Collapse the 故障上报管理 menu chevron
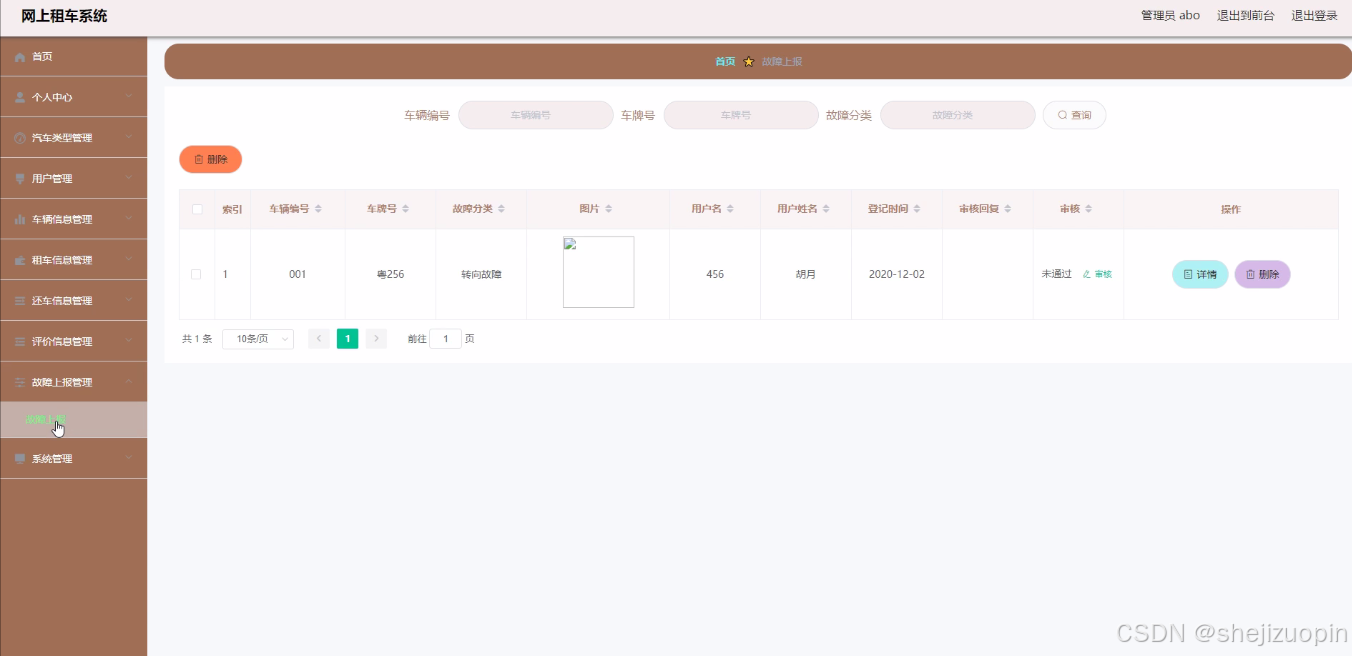The width and height of the screenshot is (1352, 656). (129, 382)
